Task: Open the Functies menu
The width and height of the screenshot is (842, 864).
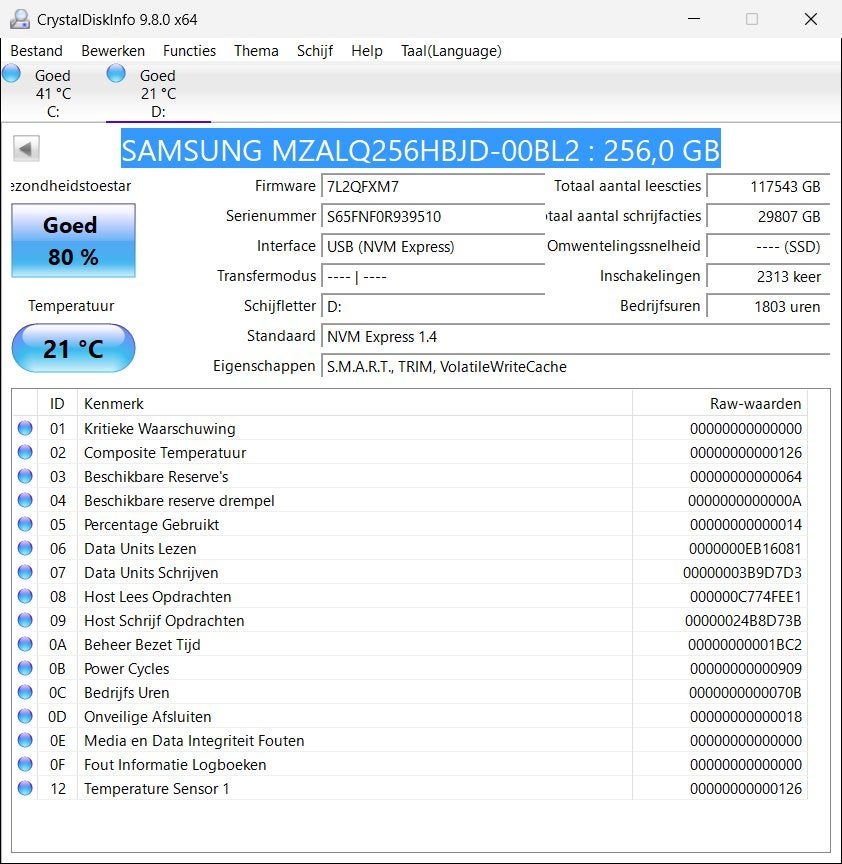Action: (189, 51)
